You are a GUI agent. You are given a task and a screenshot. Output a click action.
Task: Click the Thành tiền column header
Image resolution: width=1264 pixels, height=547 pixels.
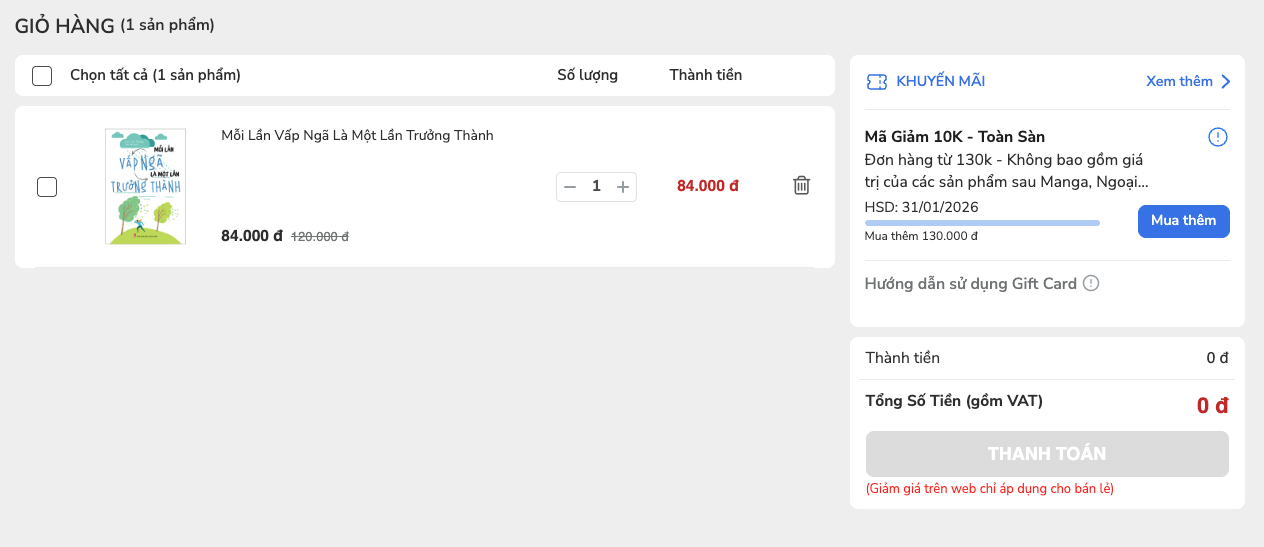[x=706, y=75]
